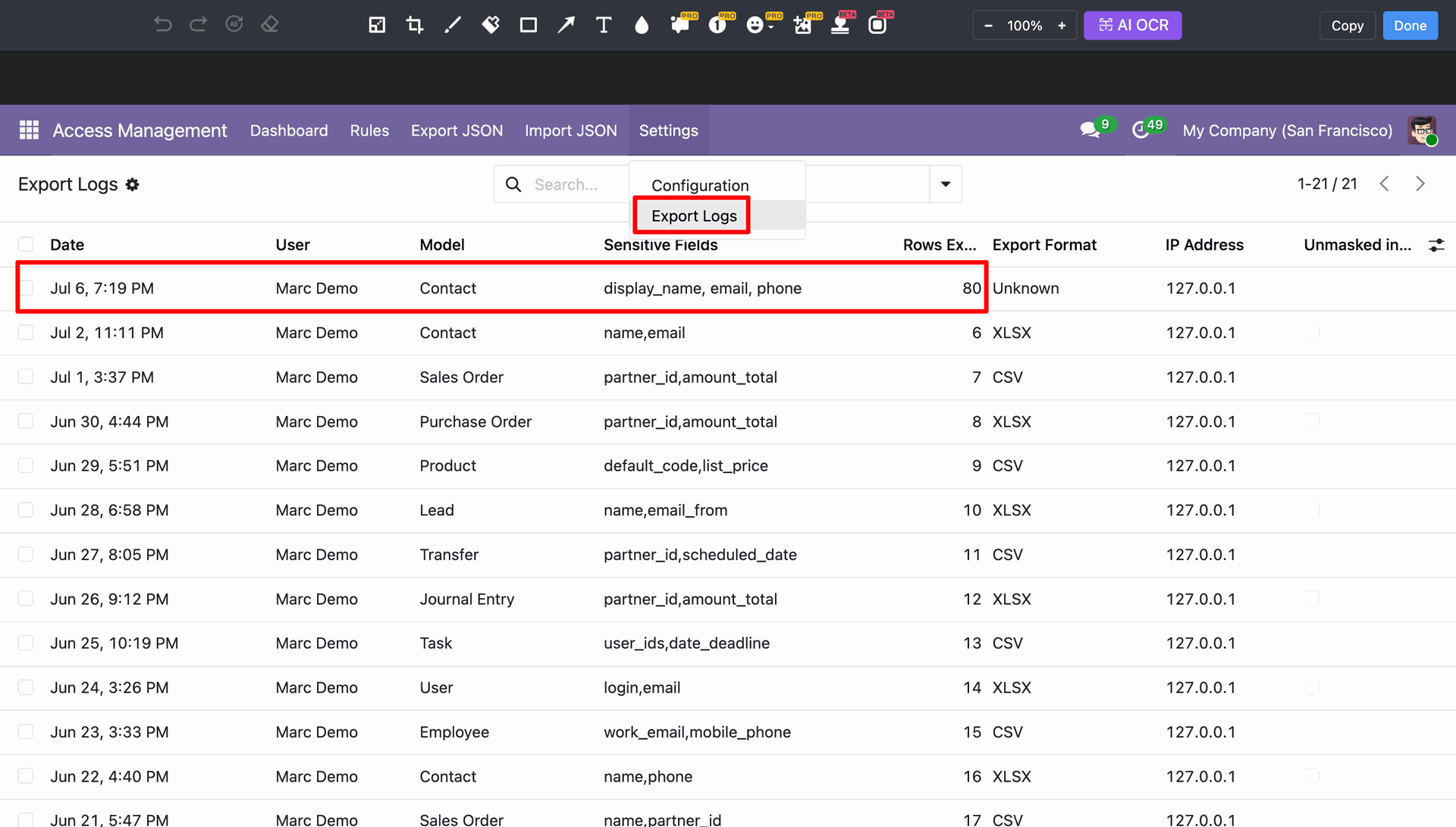Viewport: 1456px width, 827px height.
Task: Open the conversations messages icon
Action: [x=1090, y=130]
